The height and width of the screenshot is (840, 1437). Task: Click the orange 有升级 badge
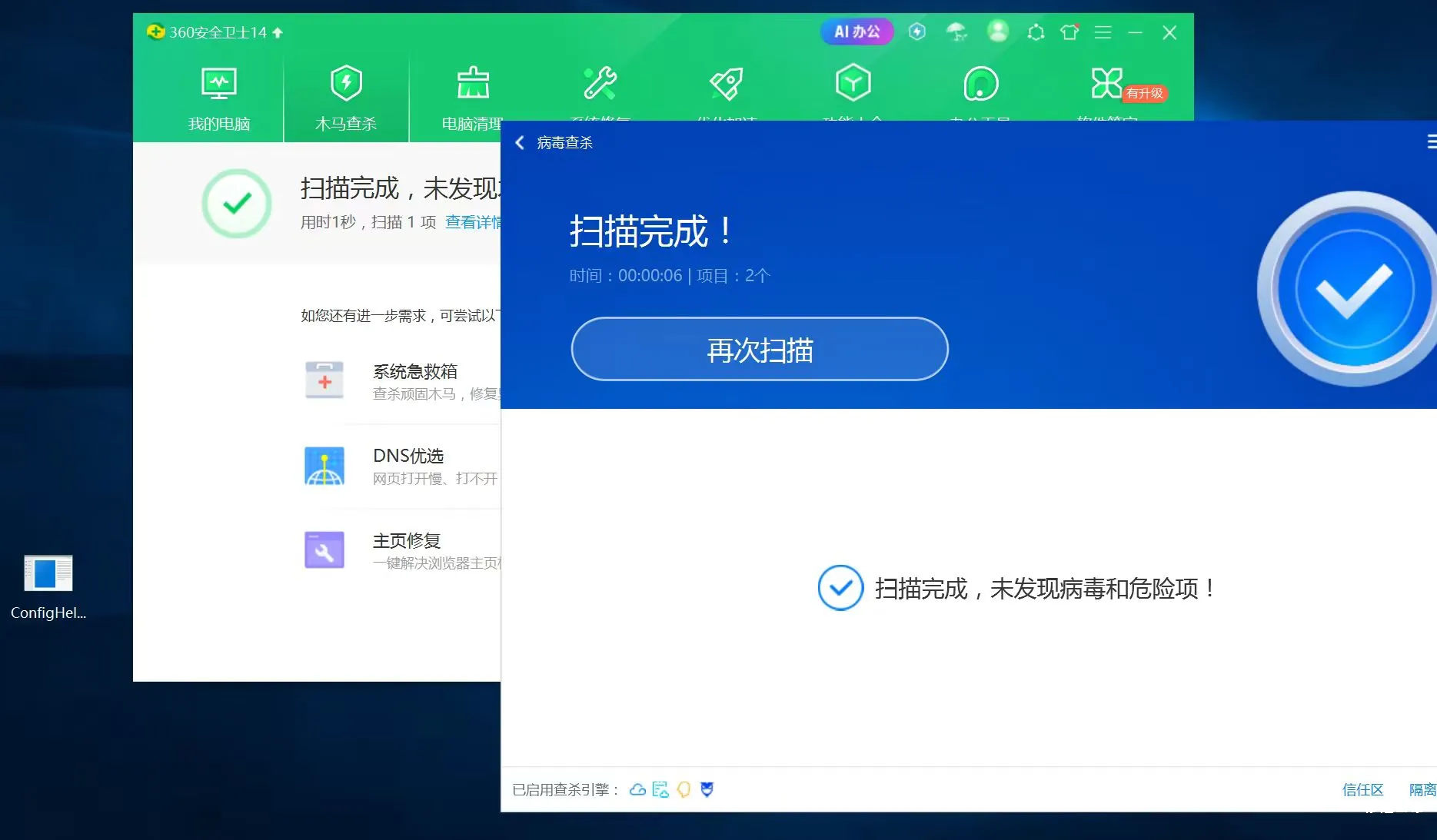click(1145, 93)
